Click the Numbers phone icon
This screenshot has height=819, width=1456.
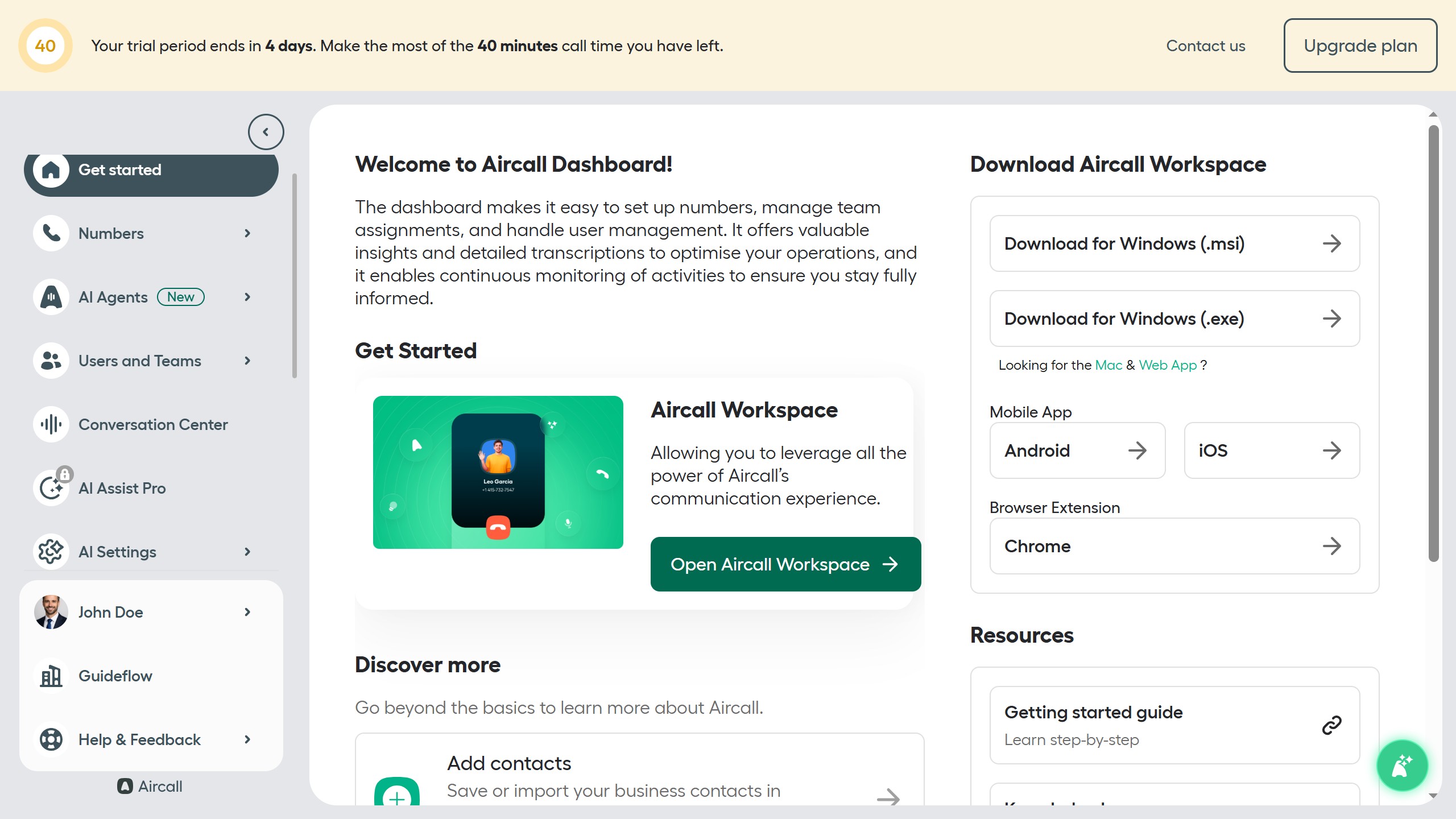[51, 233]
